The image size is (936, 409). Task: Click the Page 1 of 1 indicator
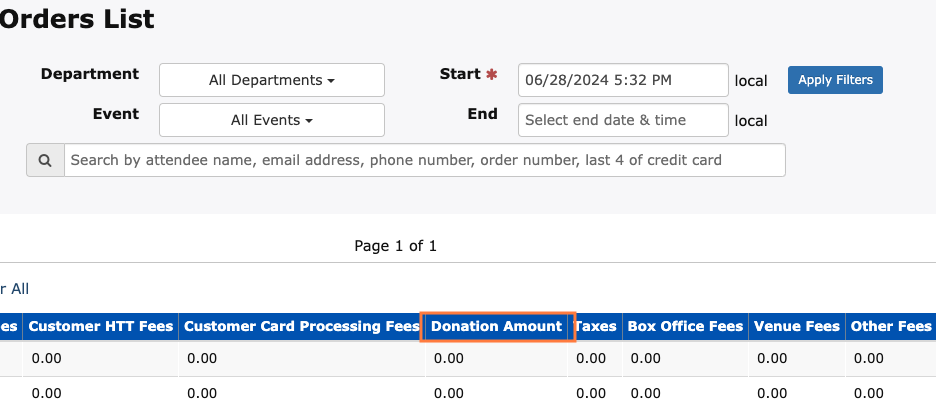[395, 245]
